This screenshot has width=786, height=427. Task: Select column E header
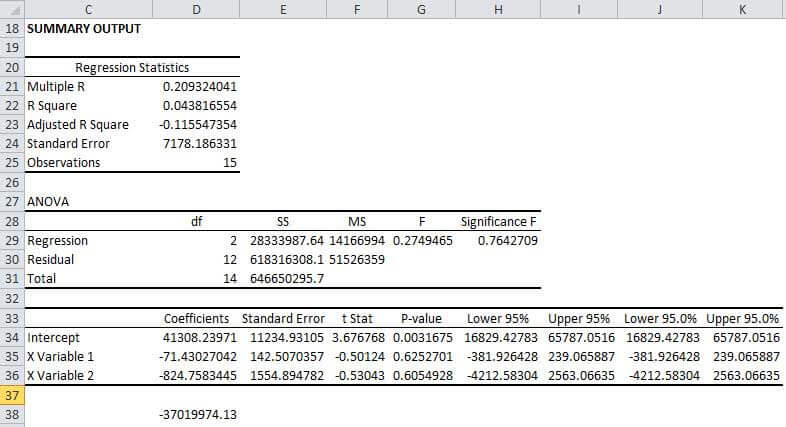[283, 10]
